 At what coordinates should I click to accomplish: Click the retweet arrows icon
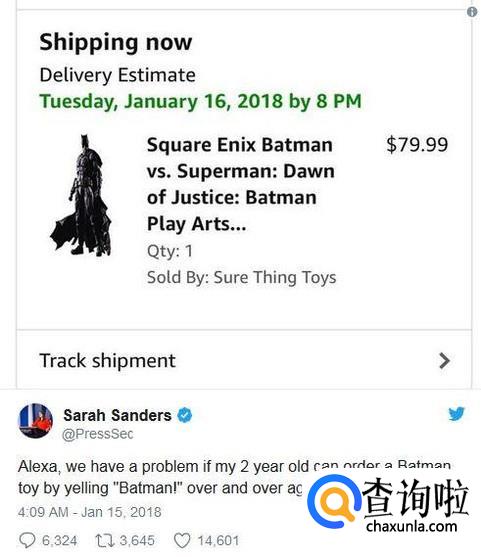(105, 540)
